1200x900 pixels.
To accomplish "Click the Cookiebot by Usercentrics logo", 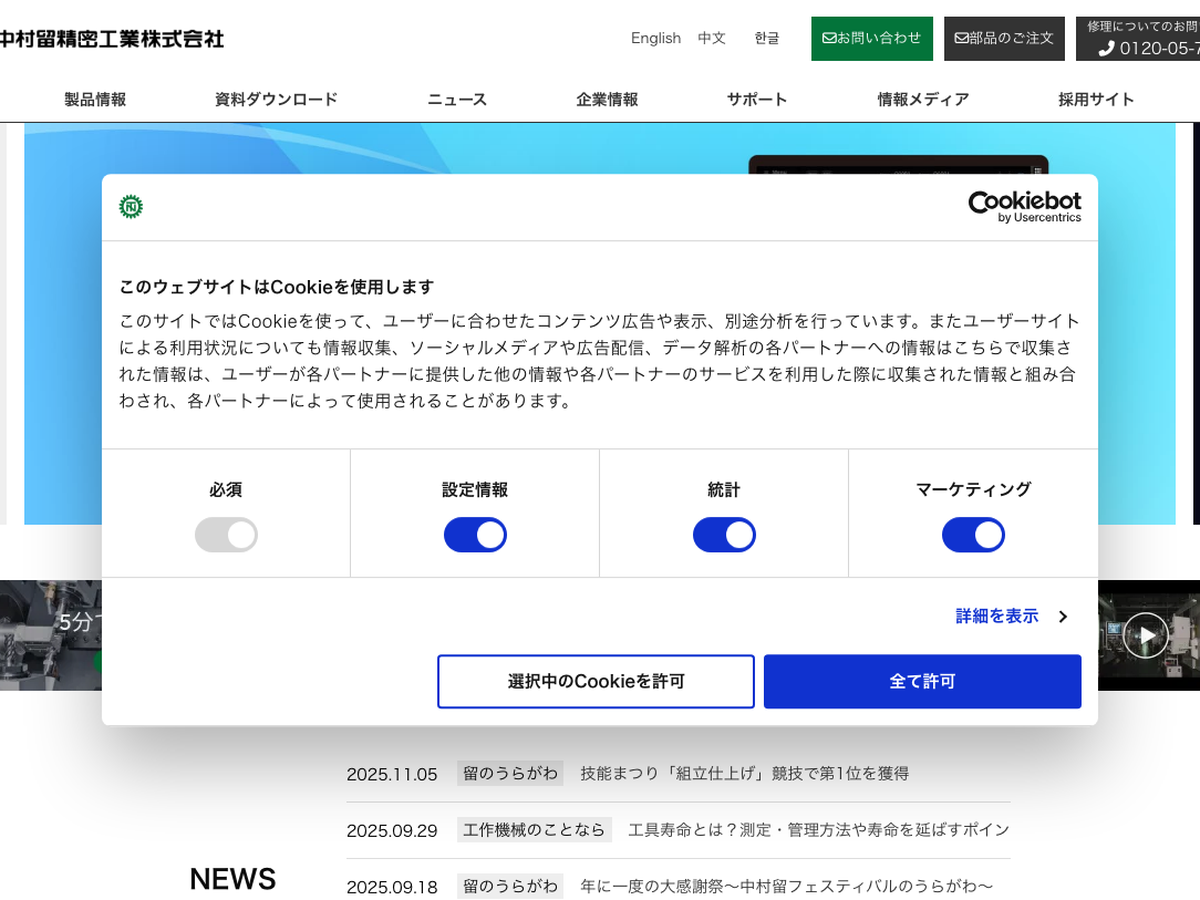I will click(1024, 207).
